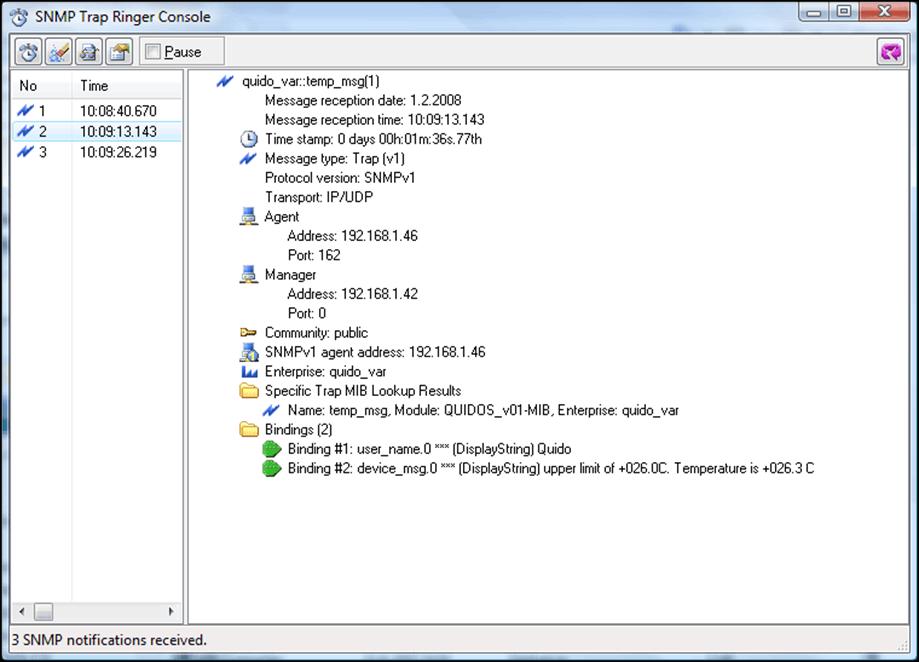The image size is (919, 662).
Task: Select Manager Port: 0
Action: tap(307, 313)
